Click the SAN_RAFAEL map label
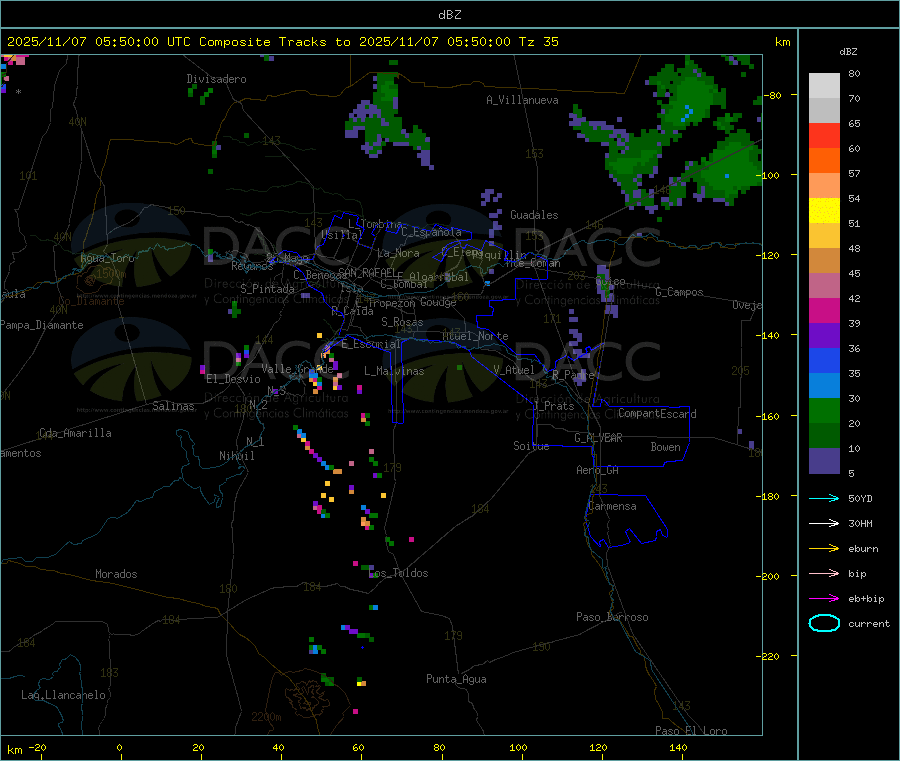900x761 pixels. pos(367,272)
